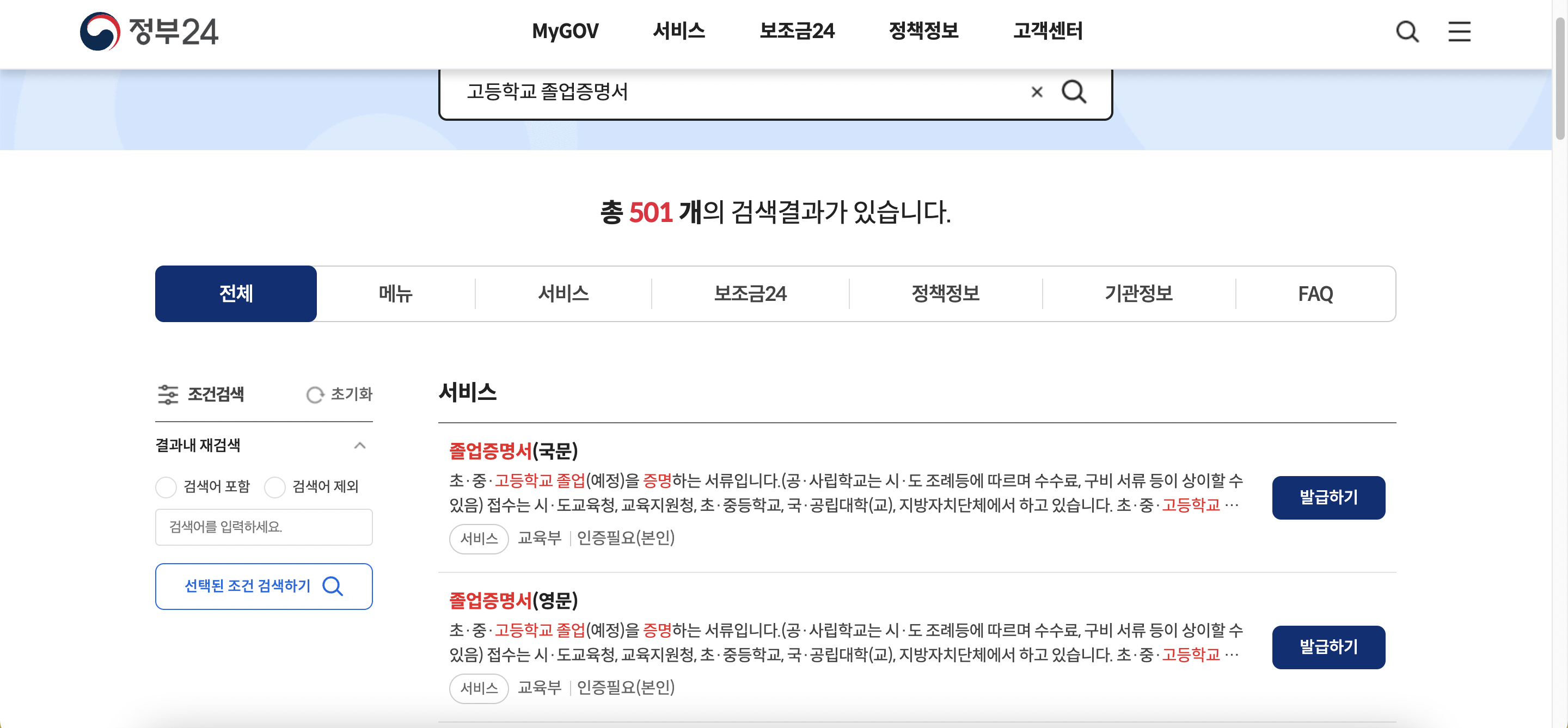This screenshot has width=1568, height=728.
Task: Open the header search magnifier icon
Action: coord(1407,31)
